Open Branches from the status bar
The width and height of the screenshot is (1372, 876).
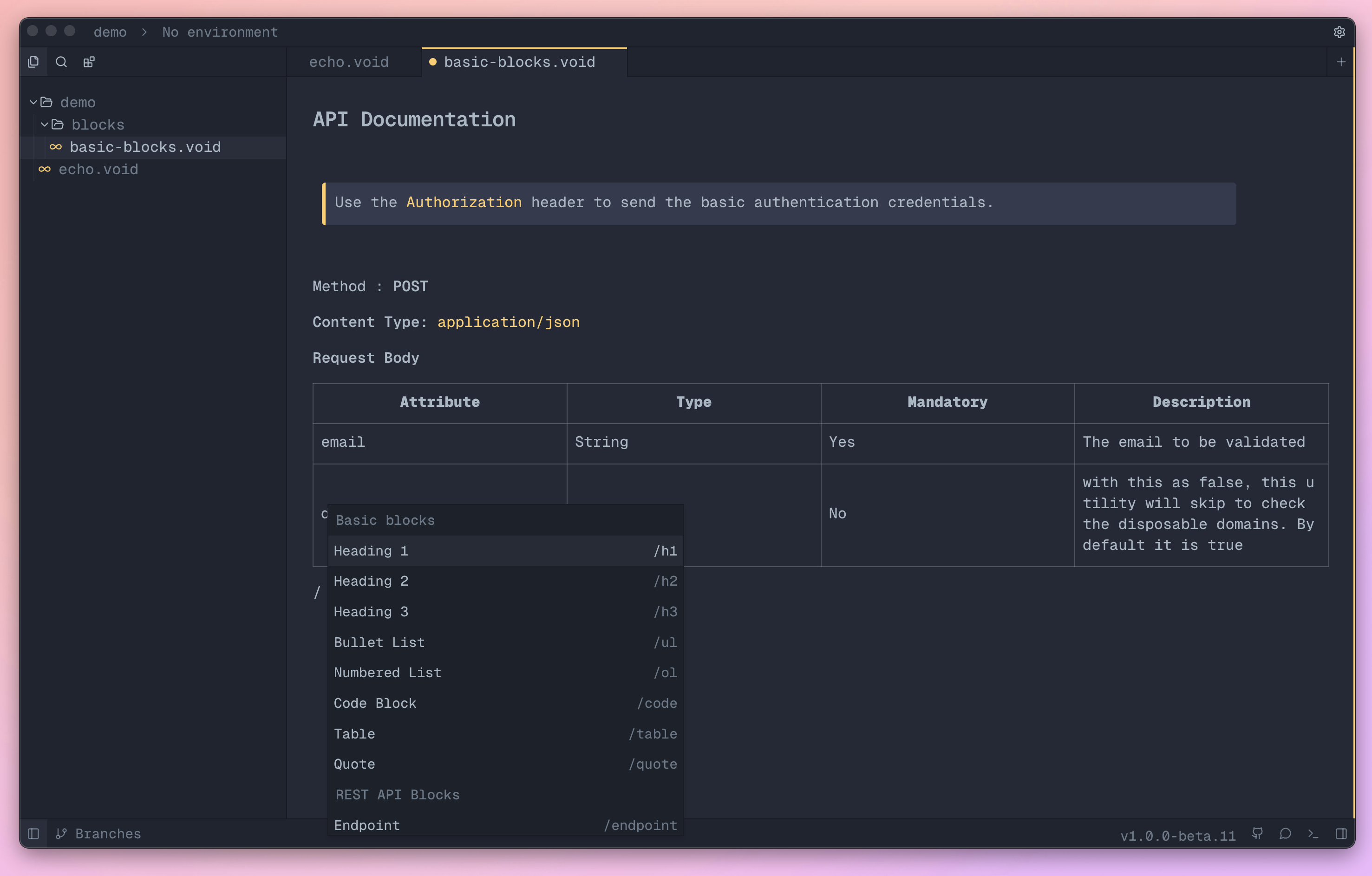100,833
